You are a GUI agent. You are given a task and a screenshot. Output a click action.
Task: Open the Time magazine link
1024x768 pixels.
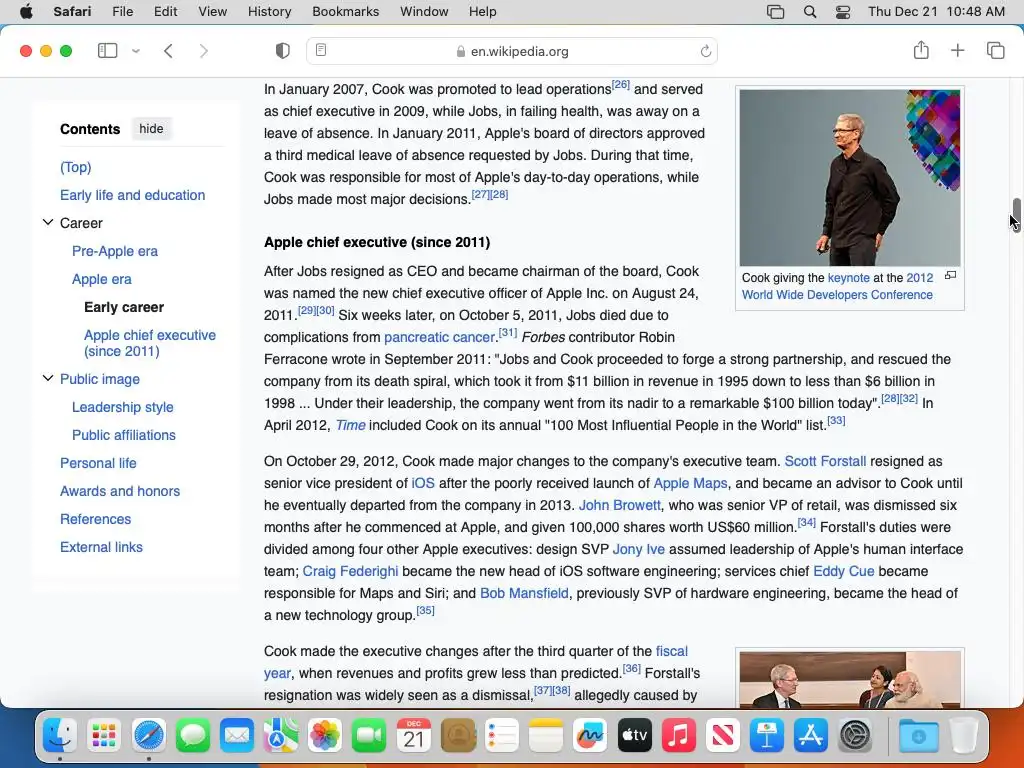tap(351, 426)
